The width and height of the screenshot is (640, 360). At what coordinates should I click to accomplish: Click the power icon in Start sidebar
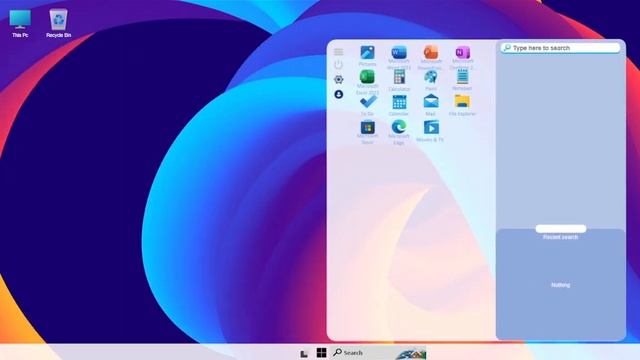[x=338, y=64]
